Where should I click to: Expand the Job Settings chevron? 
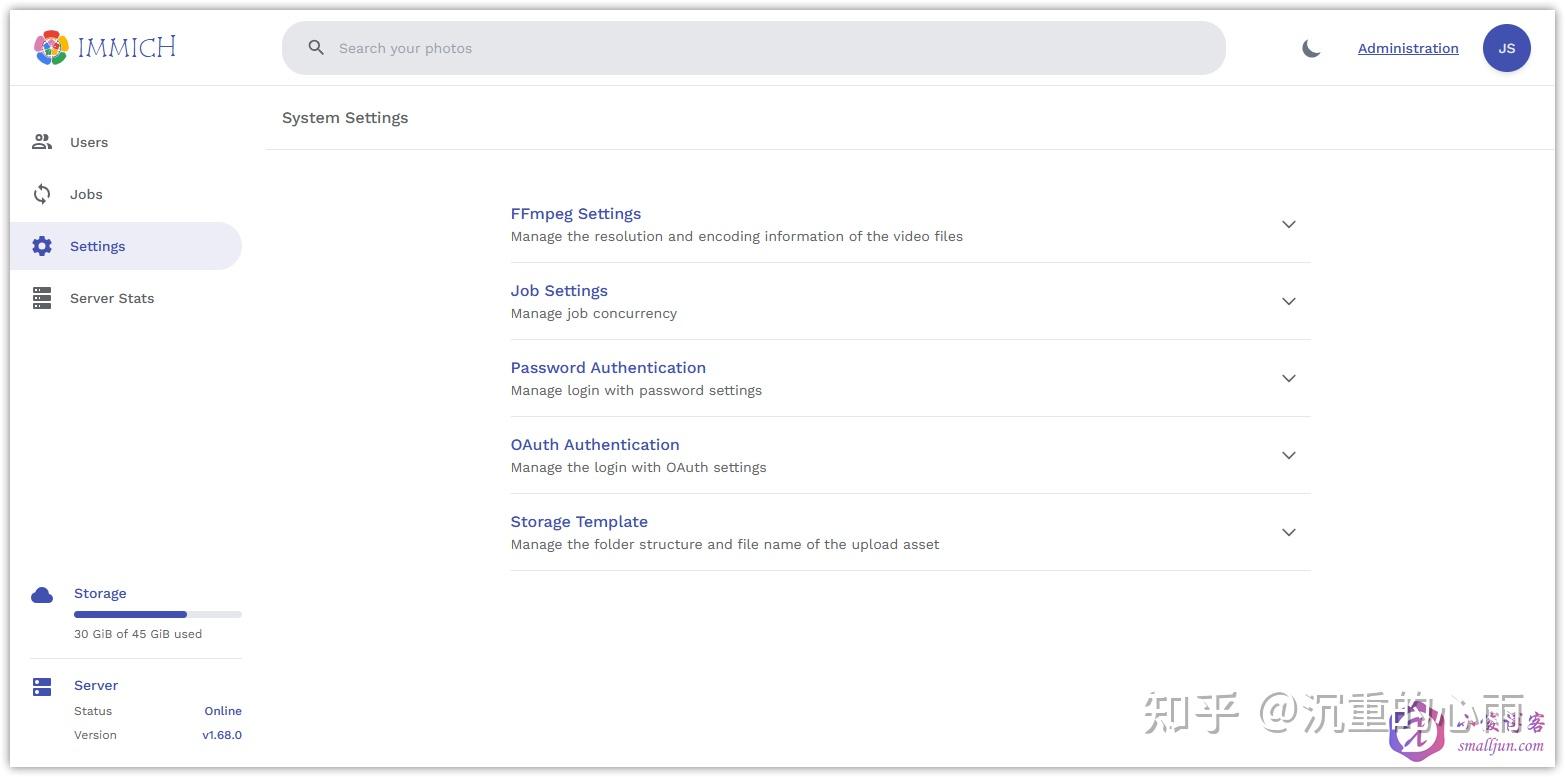(x=1289, y=302)
